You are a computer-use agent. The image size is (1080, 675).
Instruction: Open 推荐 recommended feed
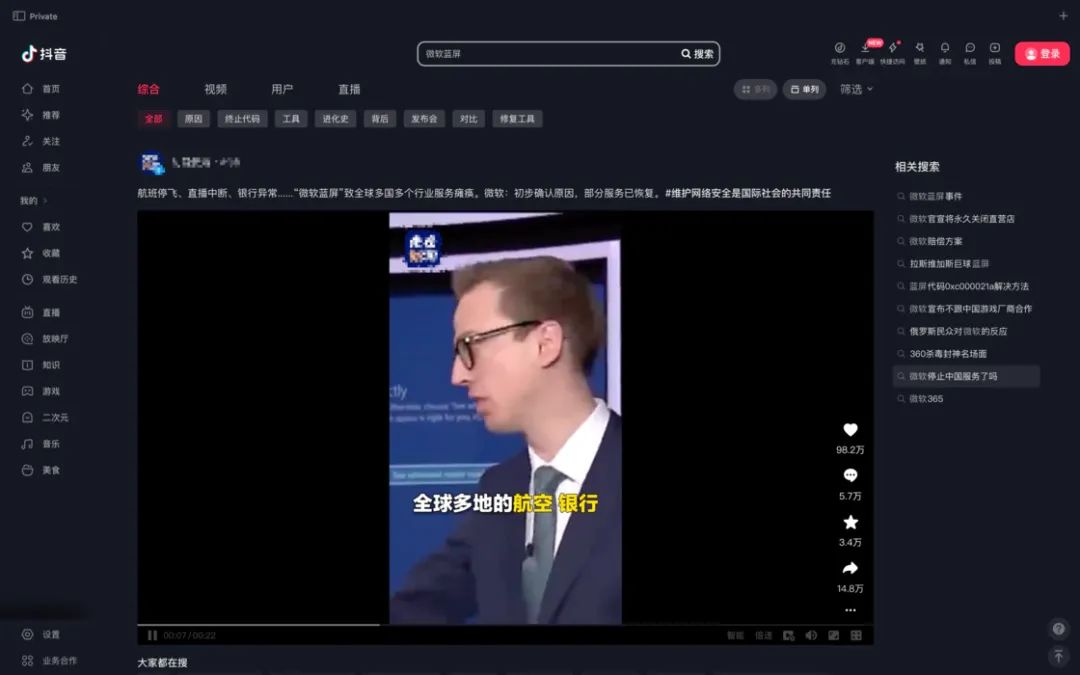click(x=41, y=115)
